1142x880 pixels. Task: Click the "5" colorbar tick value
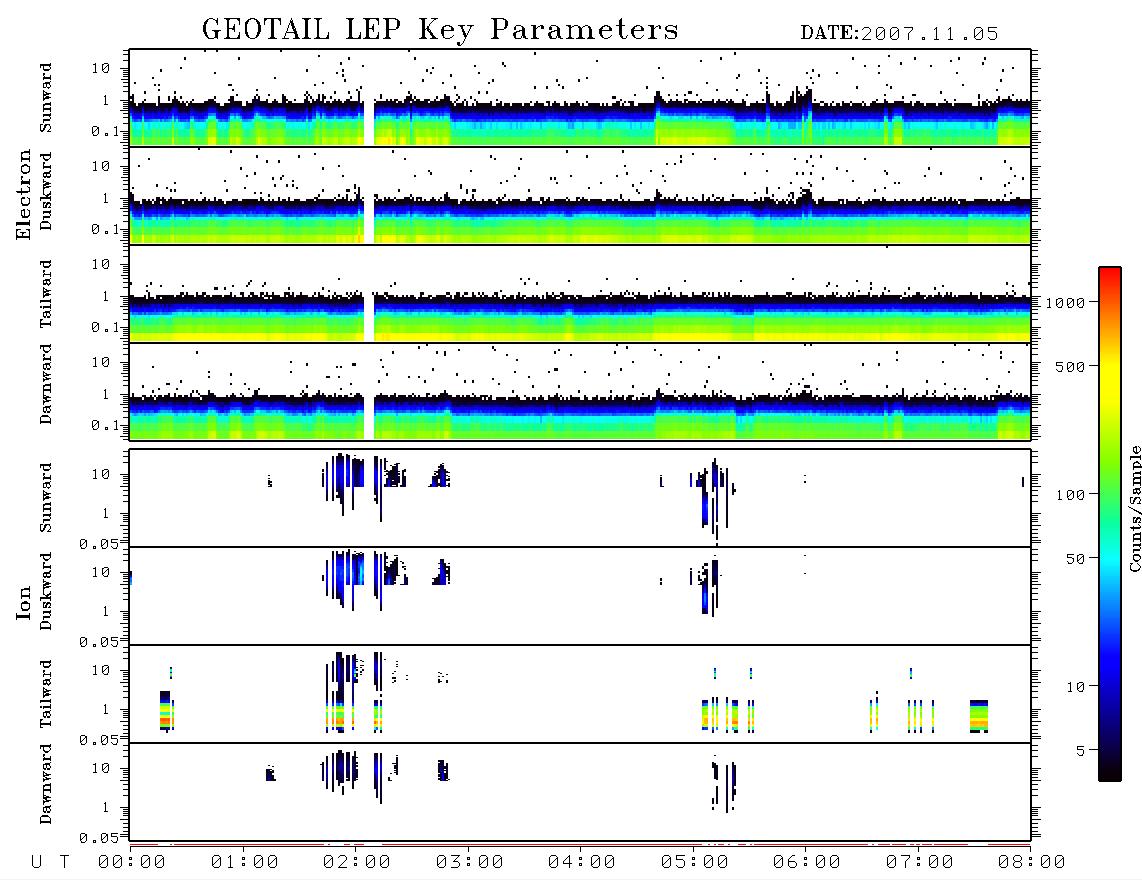click(x=1080, y=751)
